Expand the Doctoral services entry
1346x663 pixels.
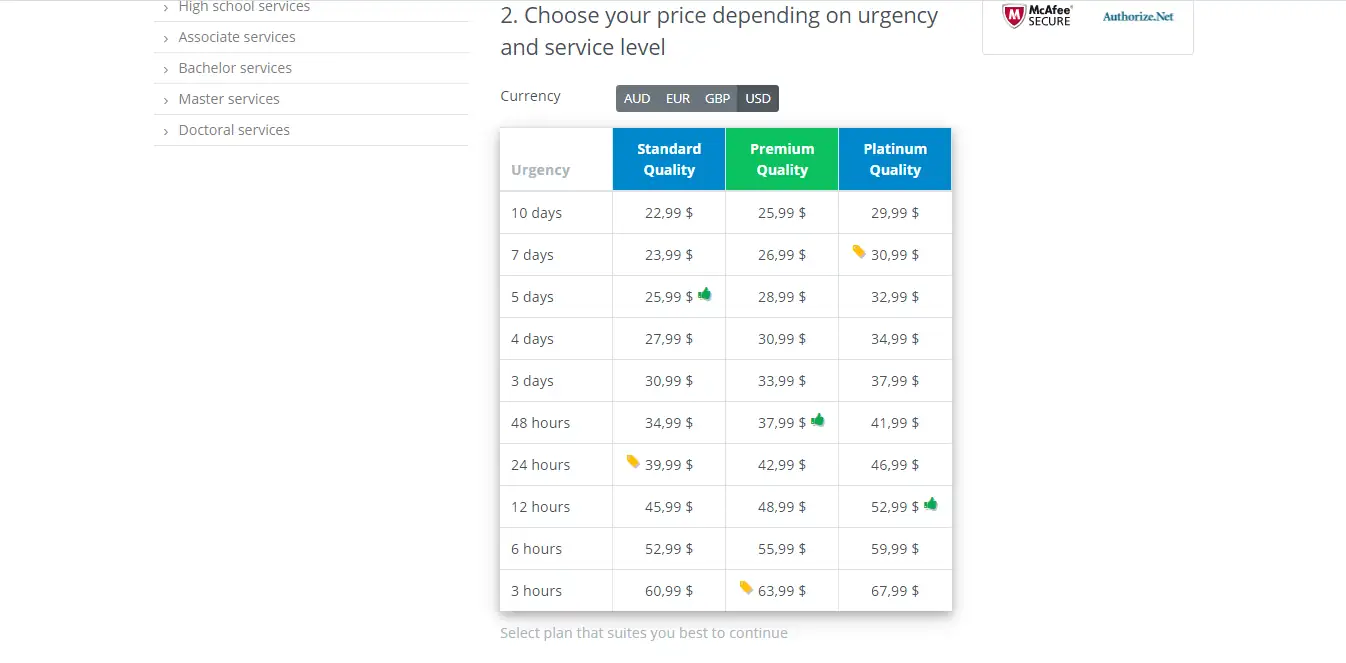[x=234, y=130]
